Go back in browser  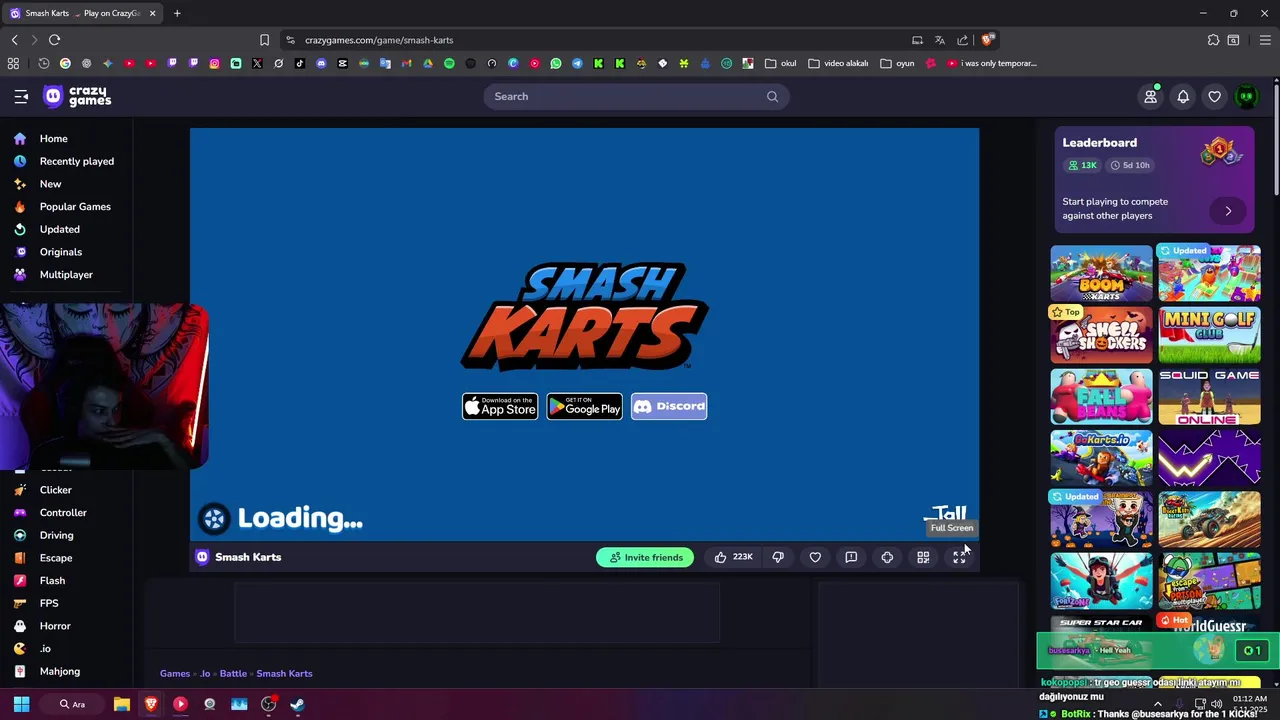tap(14, 40)
